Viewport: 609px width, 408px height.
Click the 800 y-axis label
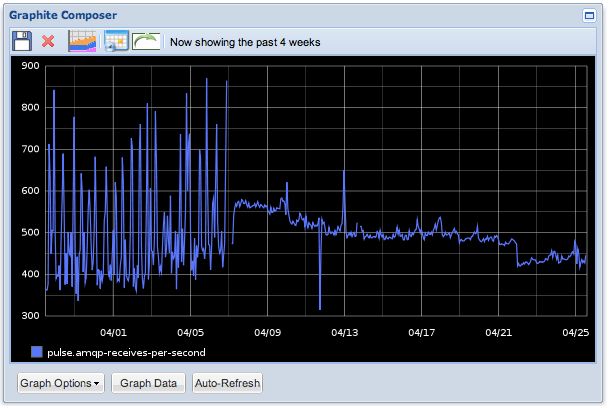pyautogui.click(x=30, y=107)
